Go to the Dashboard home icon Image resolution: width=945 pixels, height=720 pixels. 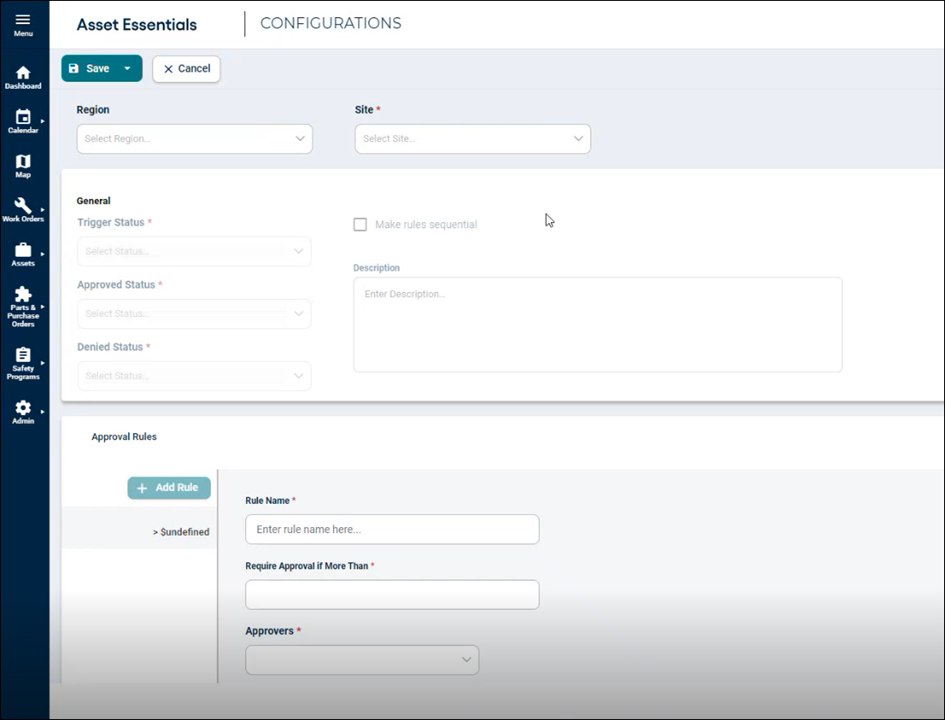[23, 73]
